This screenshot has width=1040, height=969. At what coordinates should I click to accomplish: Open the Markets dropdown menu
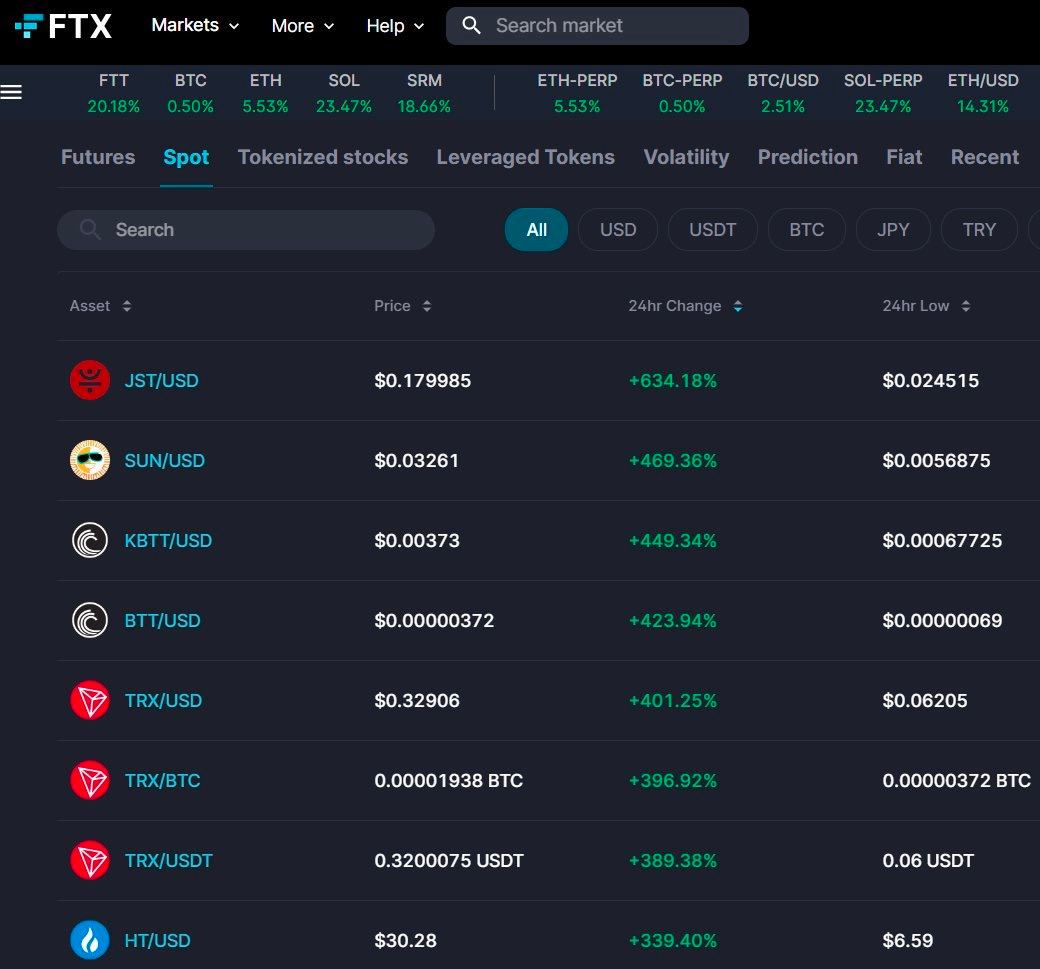(195, 25)
